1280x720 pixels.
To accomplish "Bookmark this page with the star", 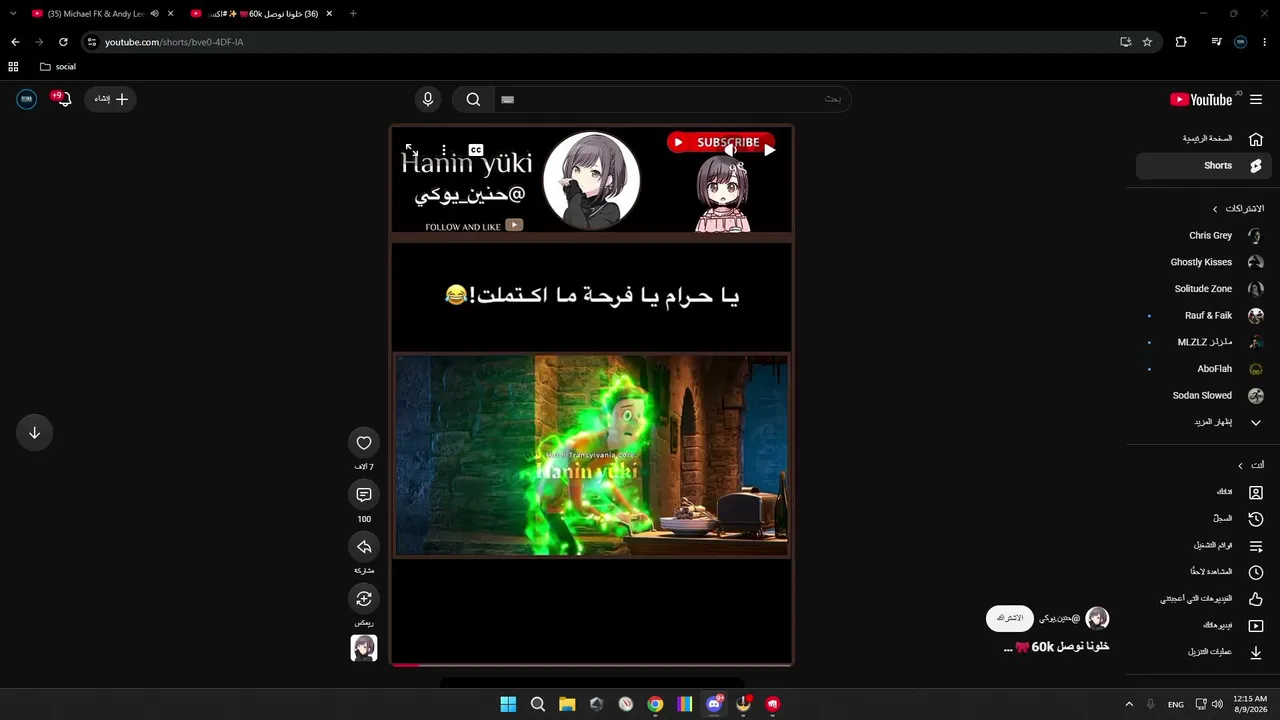I will pos(1147,42).
